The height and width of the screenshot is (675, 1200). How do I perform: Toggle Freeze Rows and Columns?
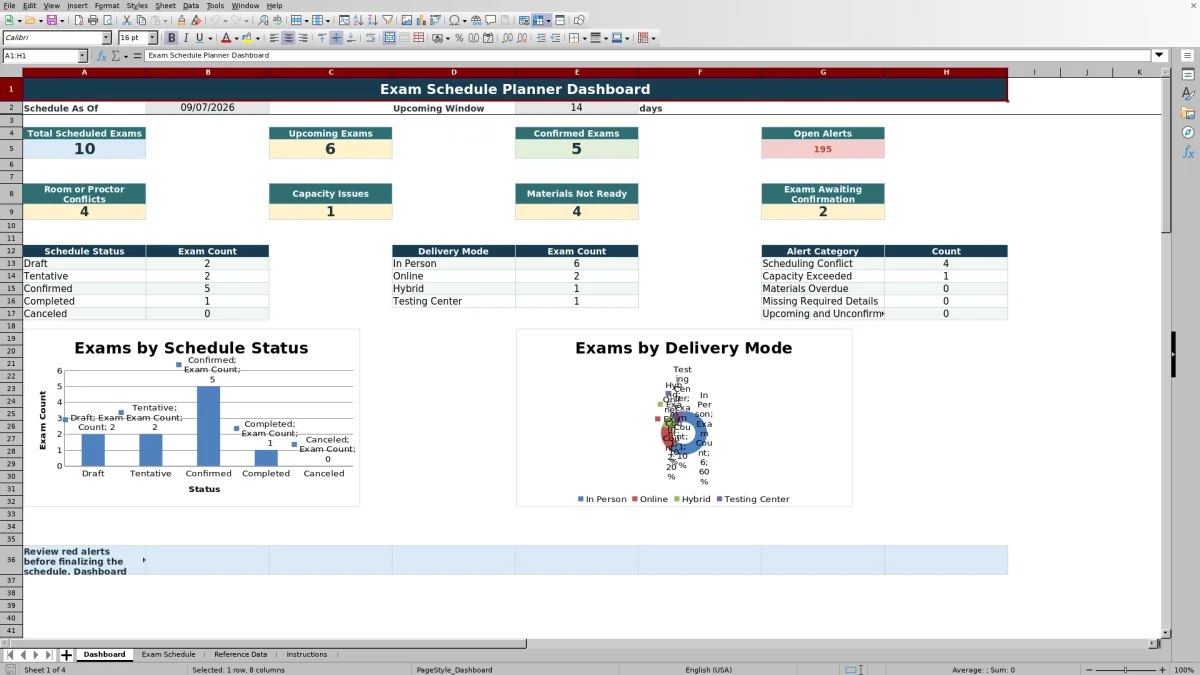[x=537, y=20]
